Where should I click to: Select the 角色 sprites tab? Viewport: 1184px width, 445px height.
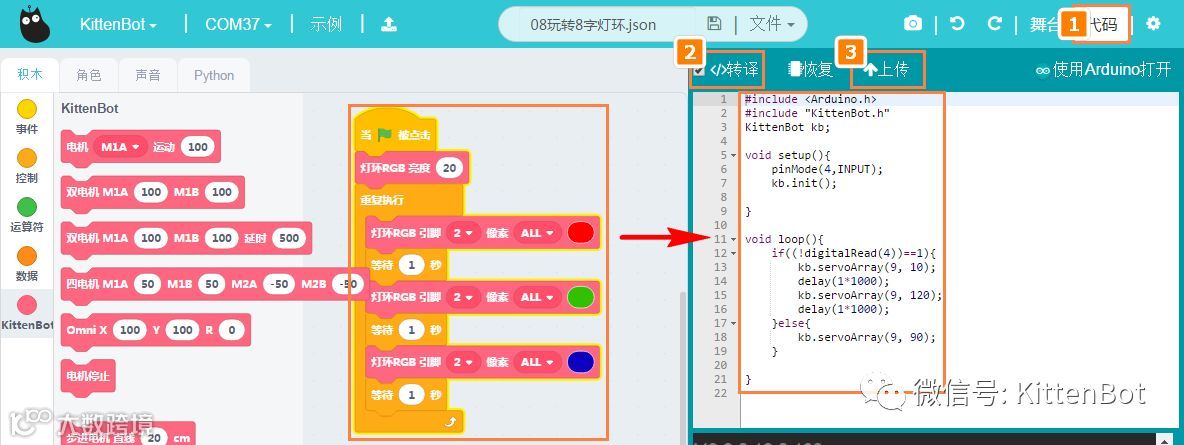pyautogui.click(x=89, y=75)
